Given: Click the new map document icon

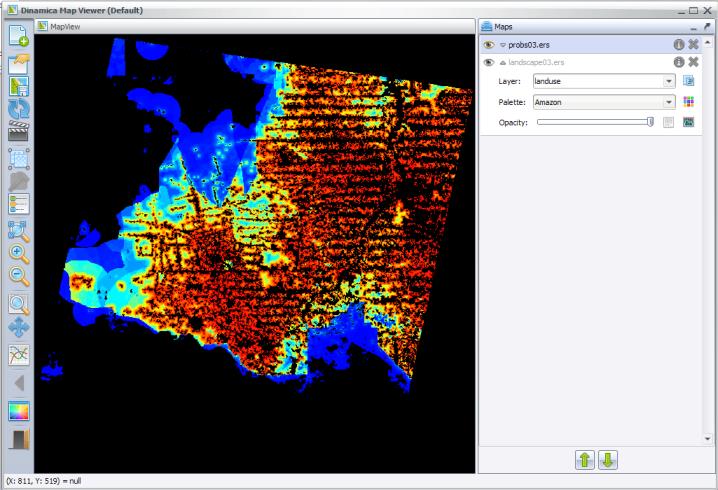Looking at the screenshot, I should (19, 35).
